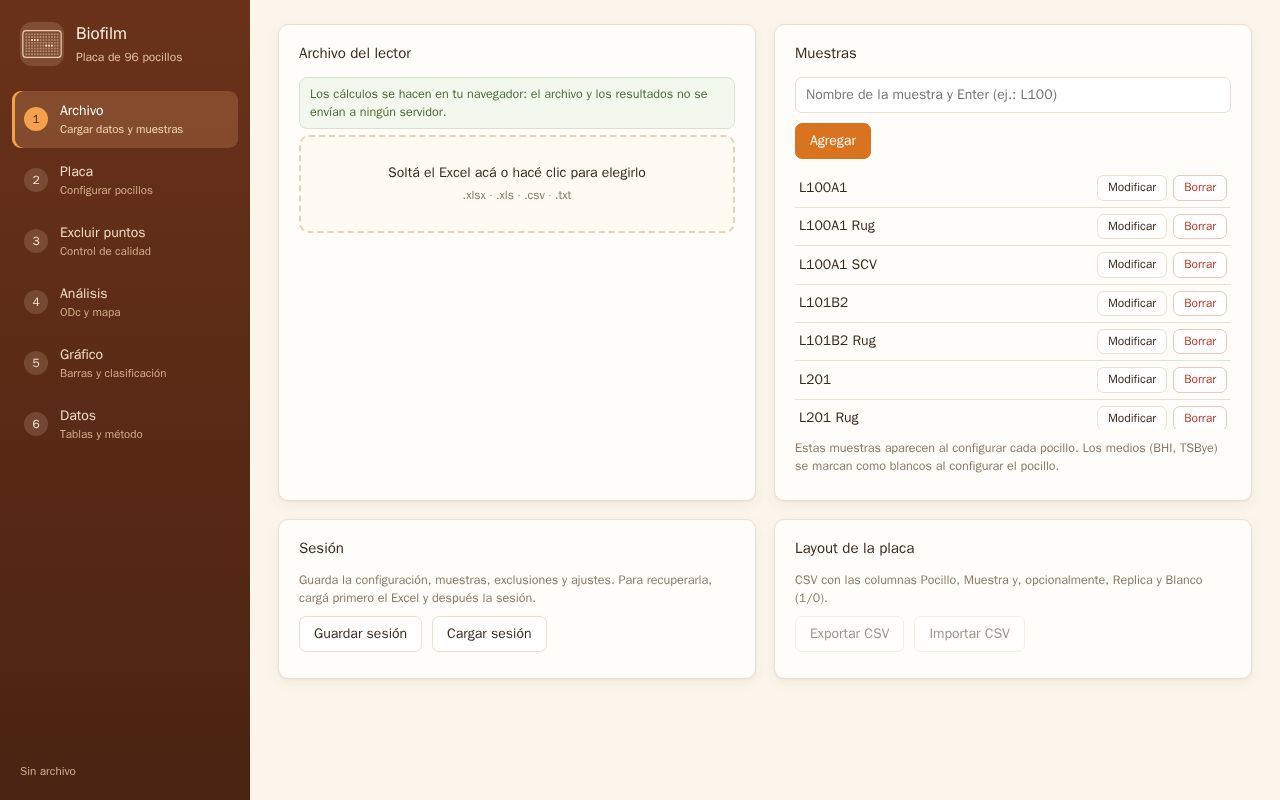The height and width of the screenshot is (800, 1280).
Task: Modify sample L100A1 SCV
Action: (1132, 265)
